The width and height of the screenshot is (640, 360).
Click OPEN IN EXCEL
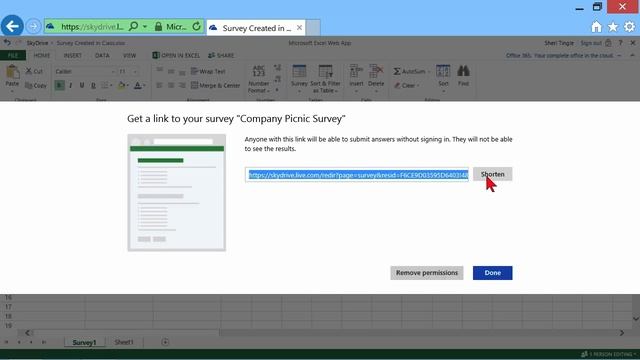pos(176,56)
